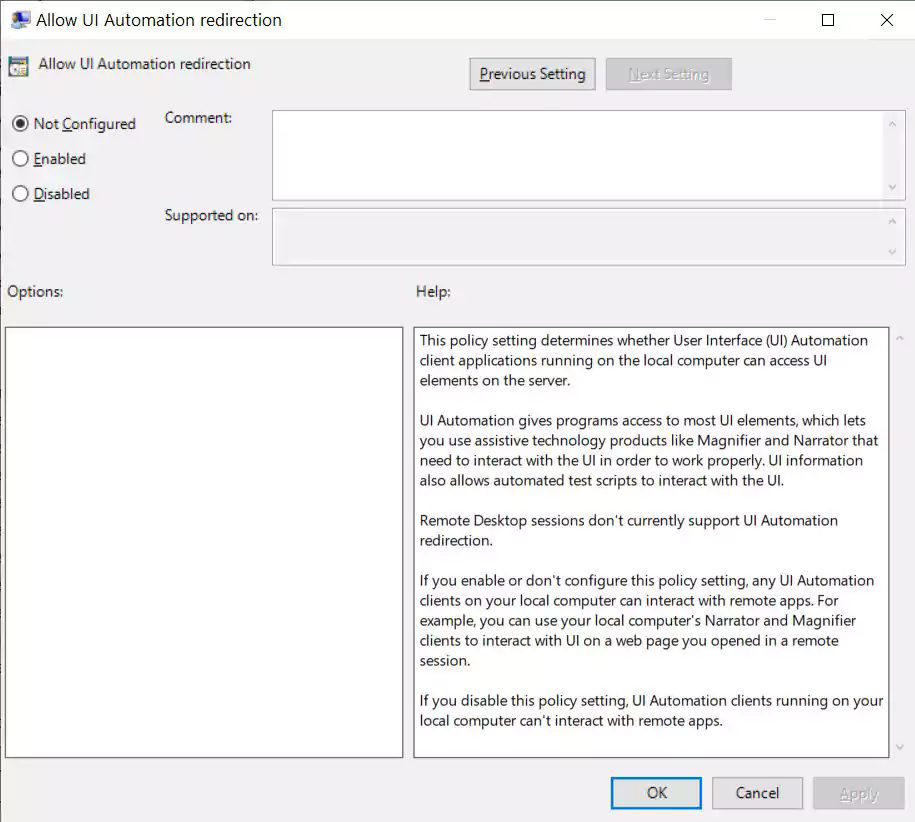Click the greyed-out Apply button

(858, 793)
